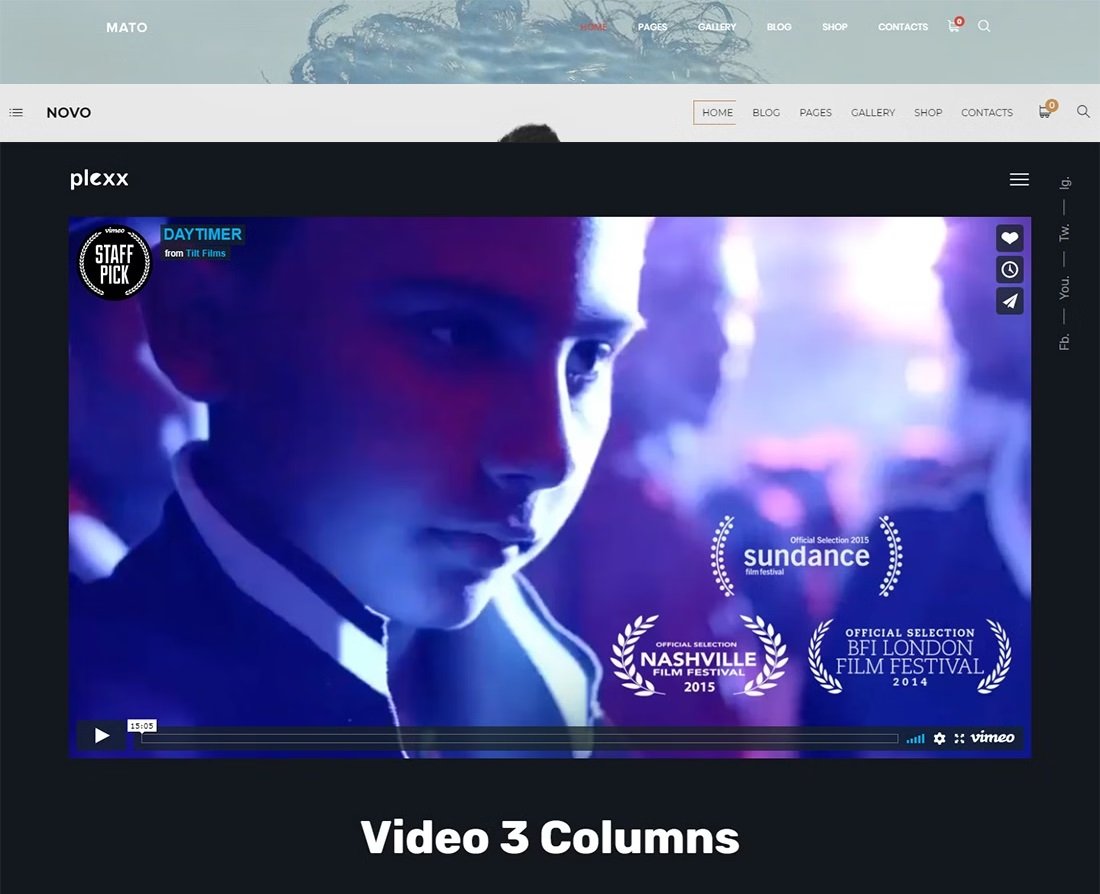Open search in the NOVO header
The image size is (1100, 894).
1083,112
